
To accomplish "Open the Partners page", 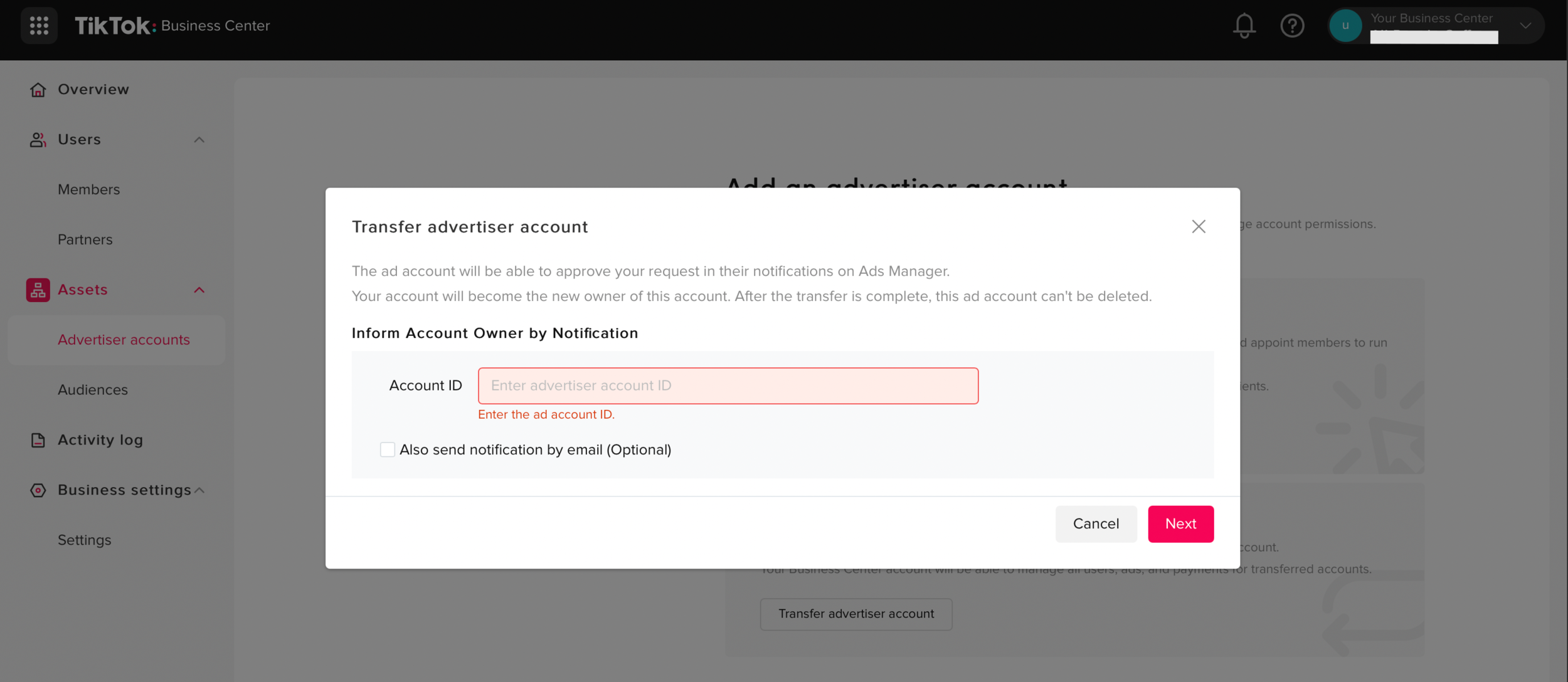I will (85, 239).
